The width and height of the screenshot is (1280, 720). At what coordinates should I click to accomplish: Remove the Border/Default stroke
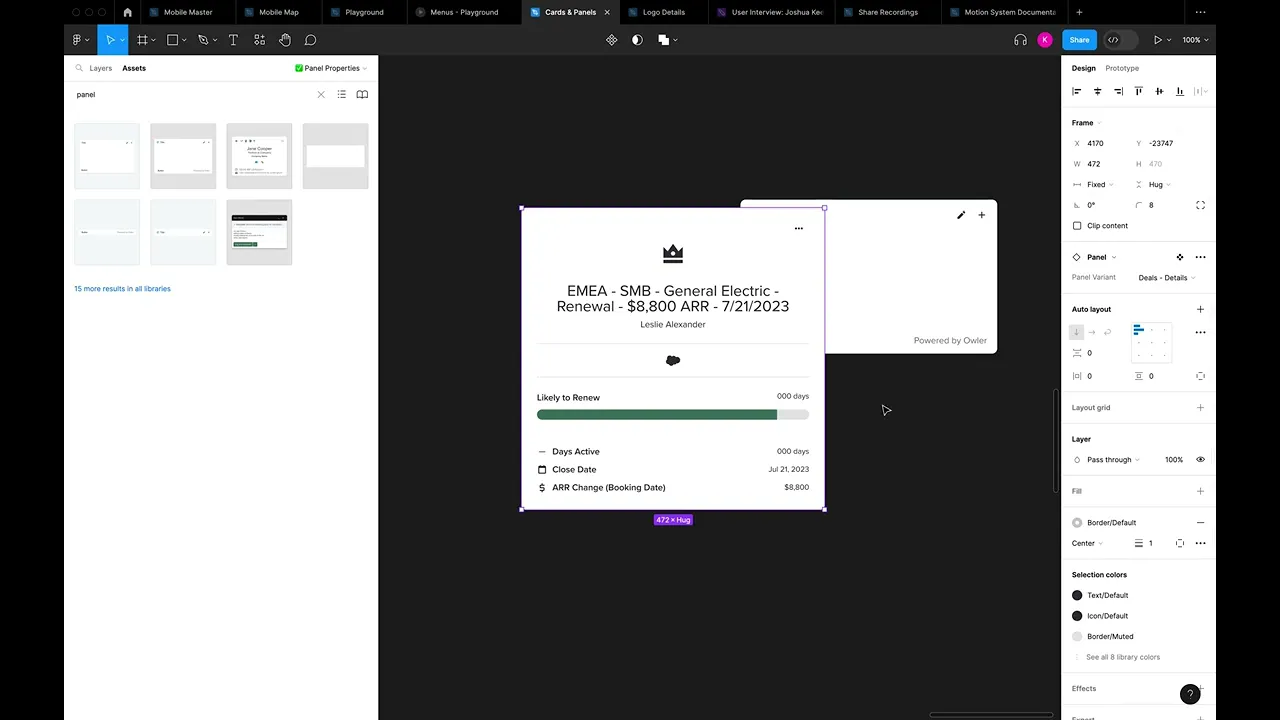[x=1200, y=523]
